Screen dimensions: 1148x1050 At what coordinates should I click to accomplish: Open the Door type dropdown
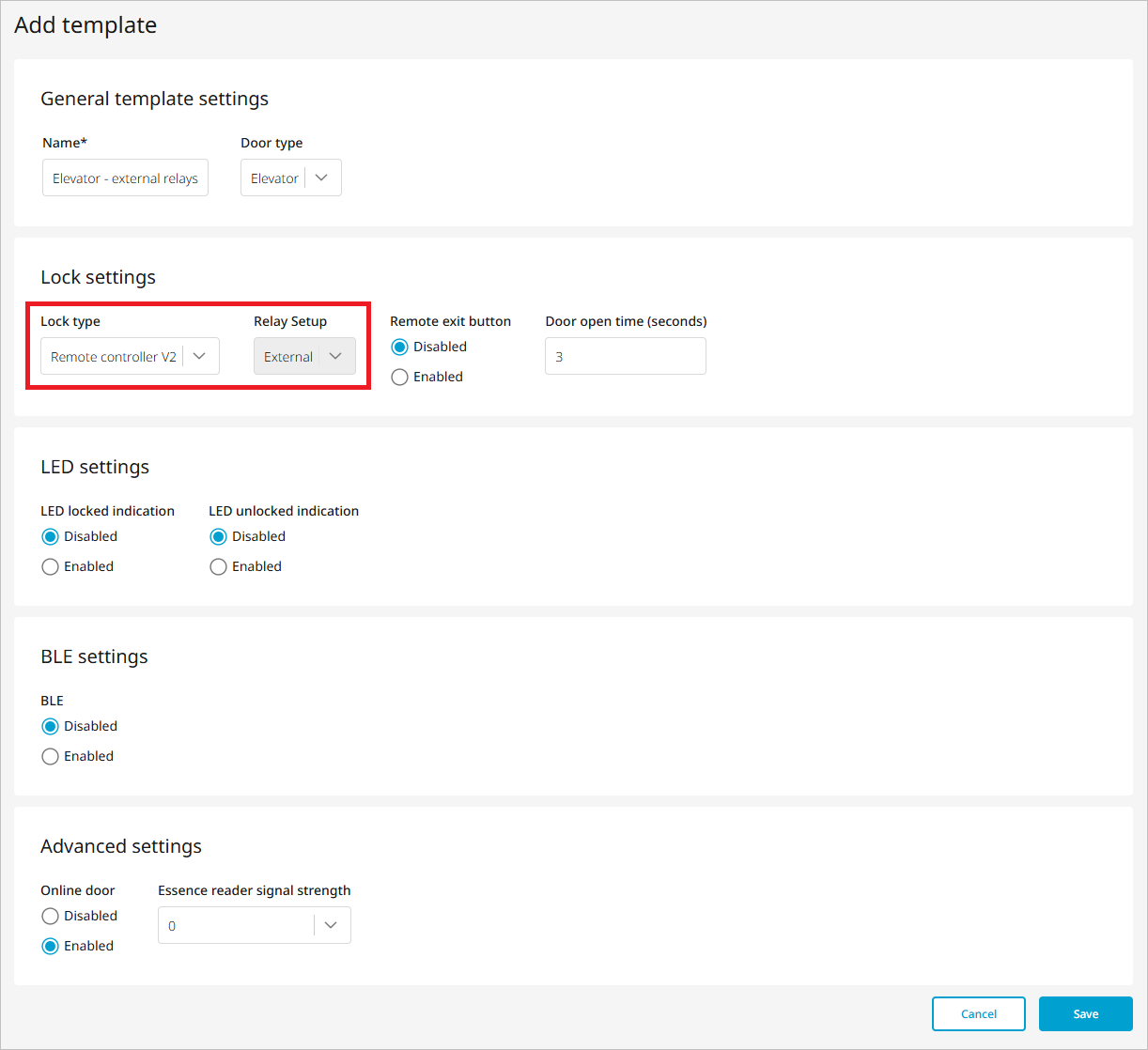click(290, 178)
